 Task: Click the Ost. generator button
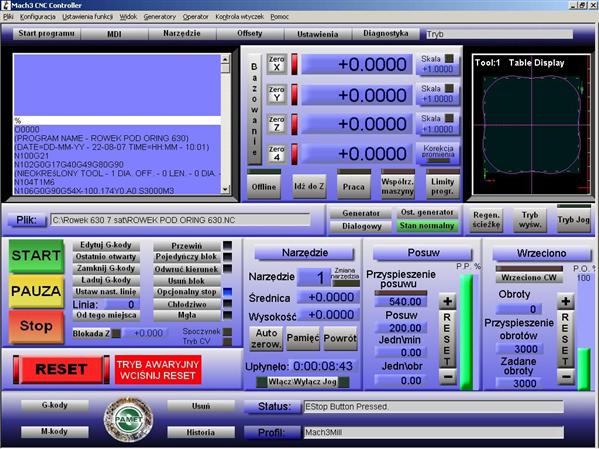point(427,212)
